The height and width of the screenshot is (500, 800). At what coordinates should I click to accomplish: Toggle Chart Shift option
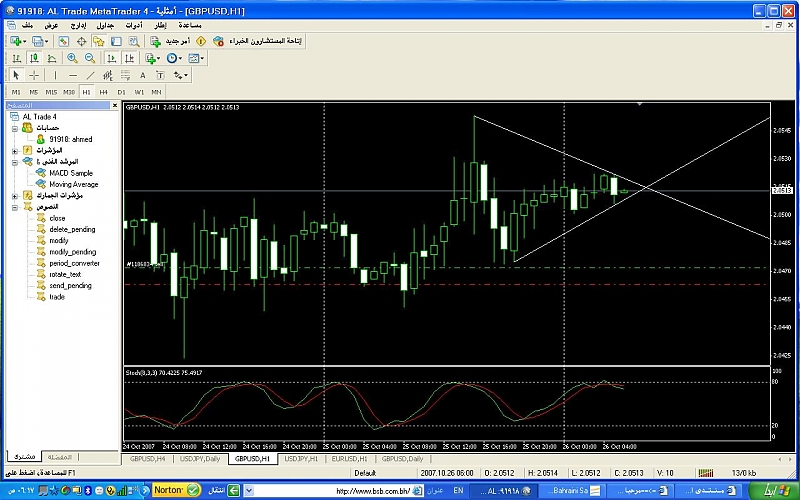click(130, 58)
